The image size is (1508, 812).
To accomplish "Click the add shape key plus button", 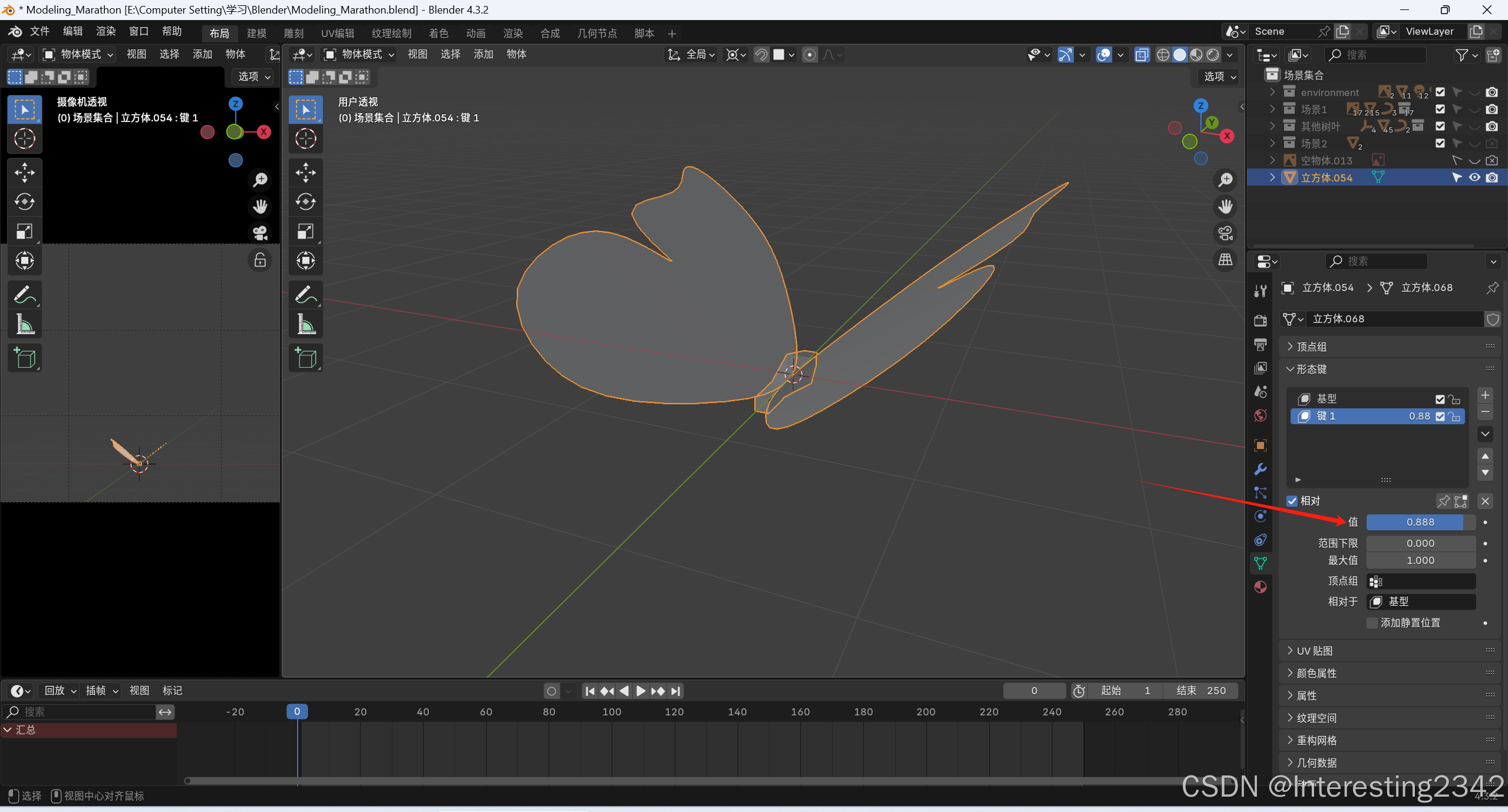I will pos(1485,395).
